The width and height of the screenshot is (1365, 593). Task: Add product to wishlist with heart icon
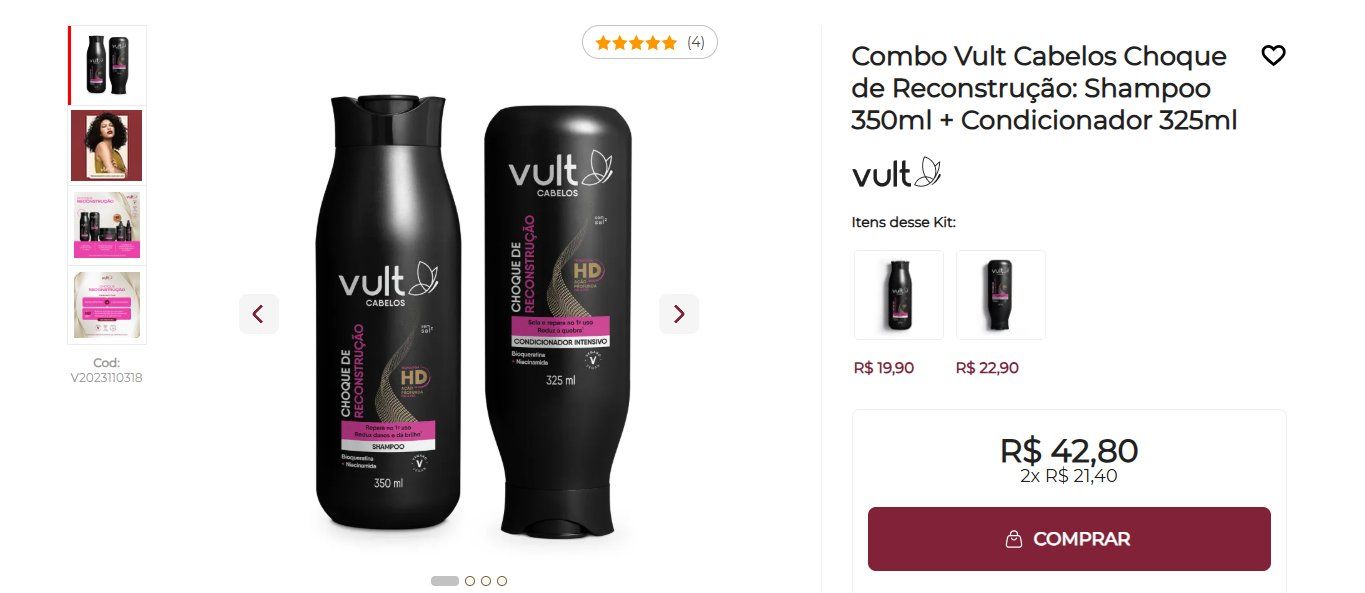(1273, 56)
